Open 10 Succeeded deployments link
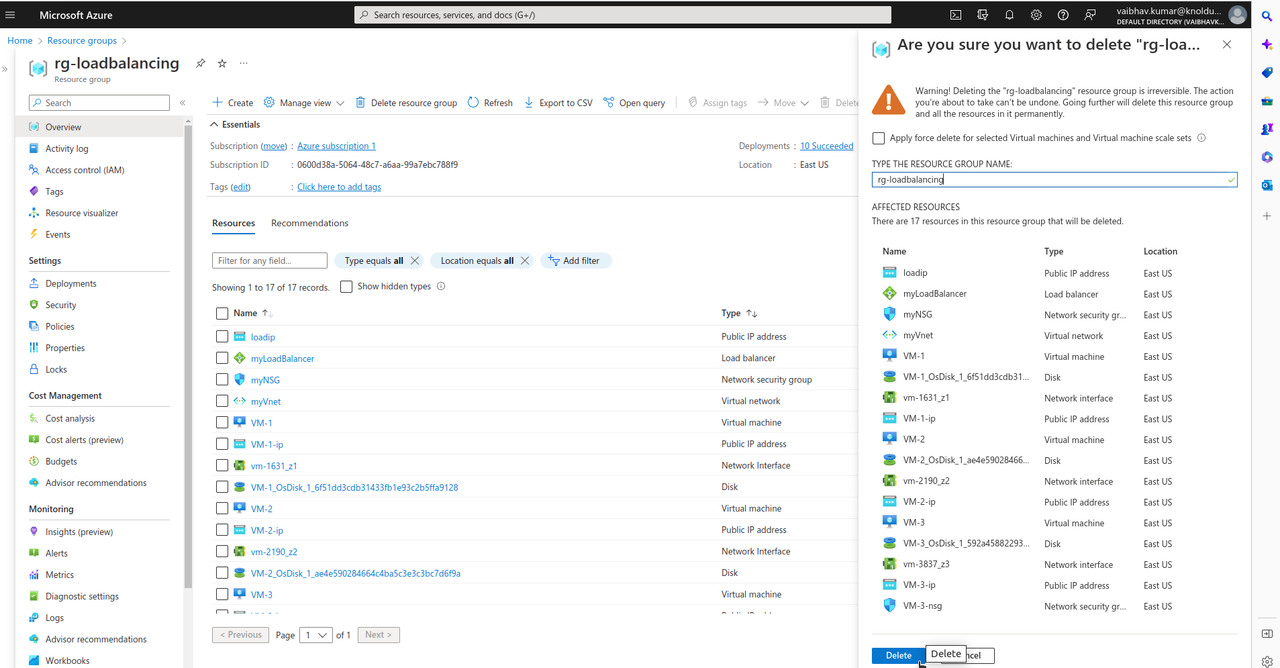 [826, 146]
